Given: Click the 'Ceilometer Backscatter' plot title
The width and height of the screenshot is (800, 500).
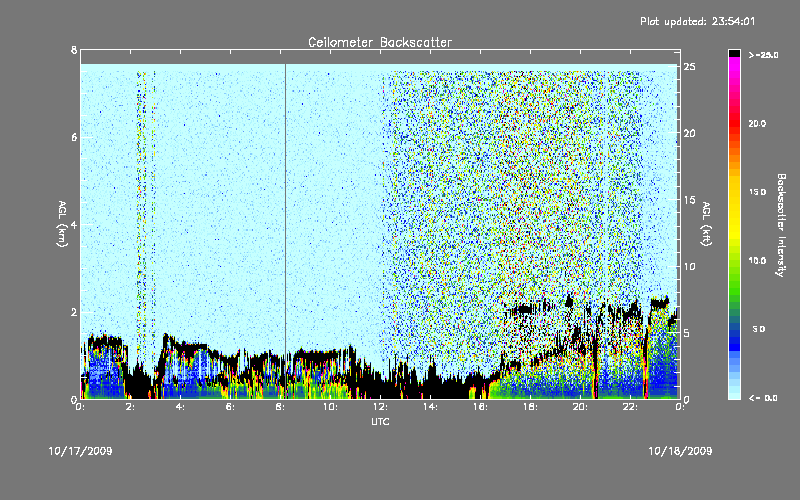Looking at the screenshot, I should tap(380, 42).
